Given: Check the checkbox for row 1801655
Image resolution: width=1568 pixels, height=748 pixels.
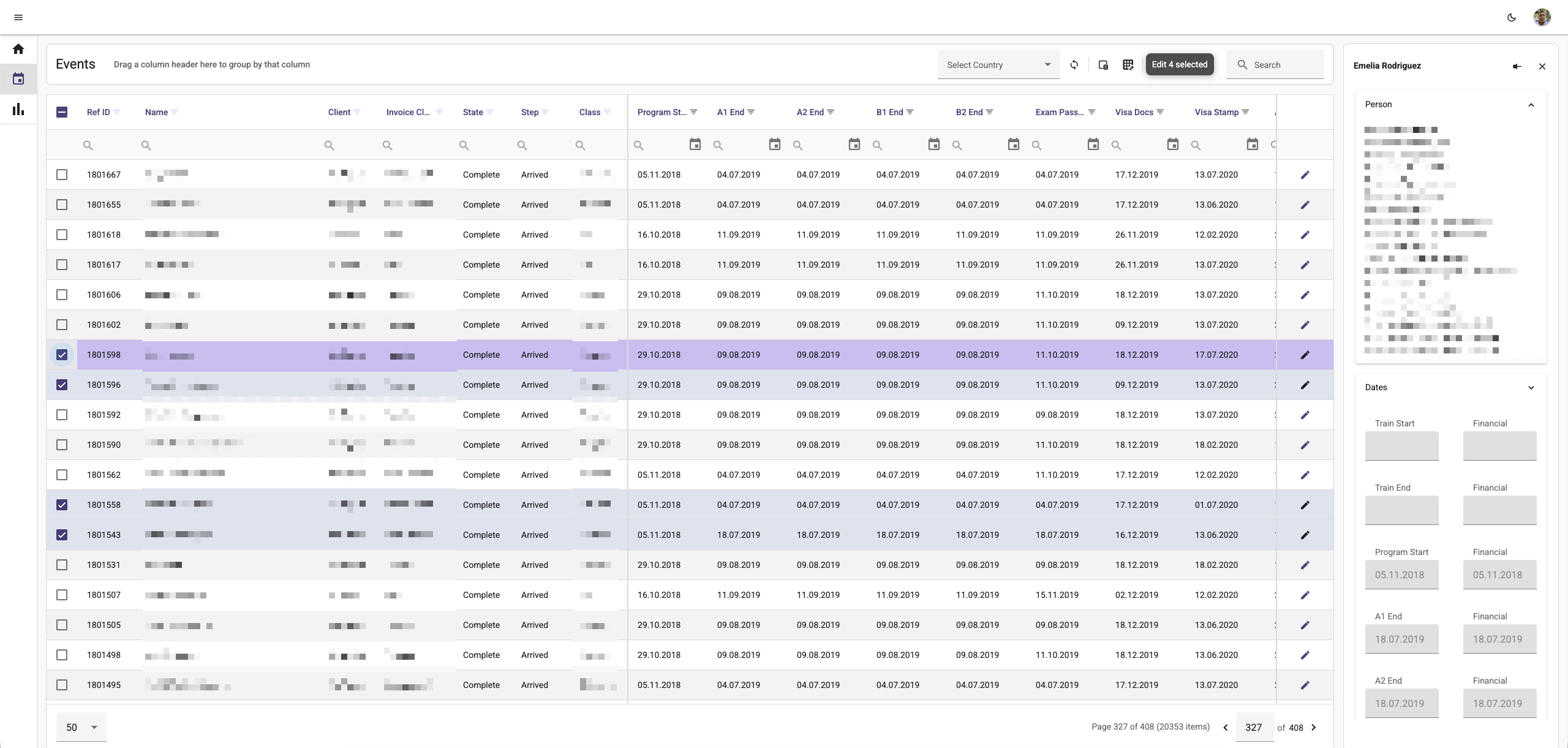Looking at the screenshot, I should tap(62, 205).
